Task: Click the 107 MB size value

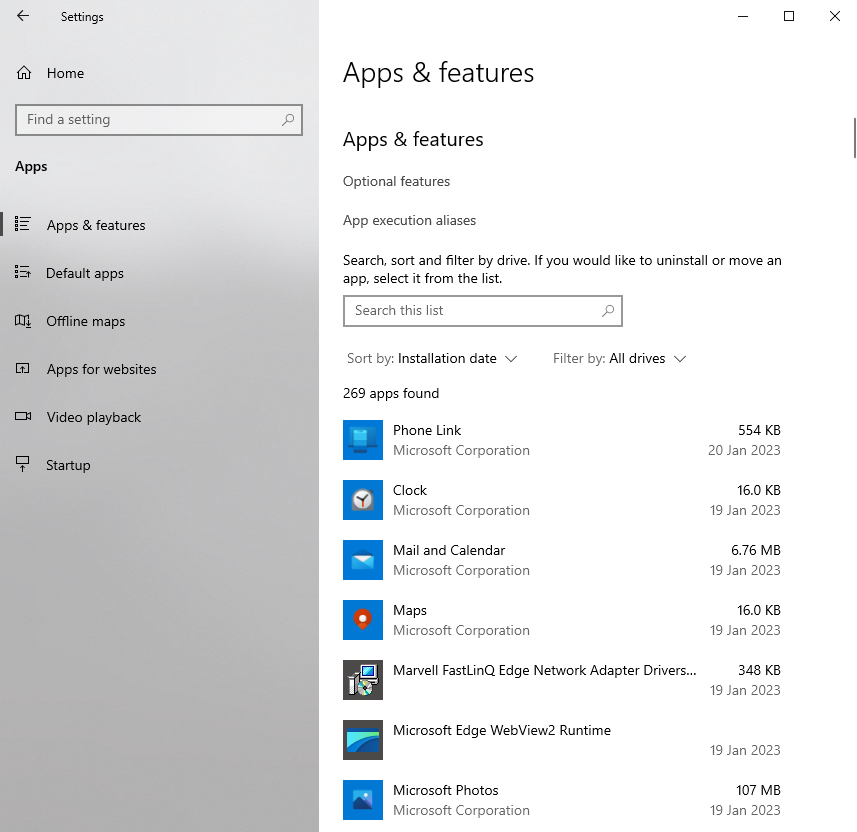Action: pyautogui.click(x=758, y=790)
